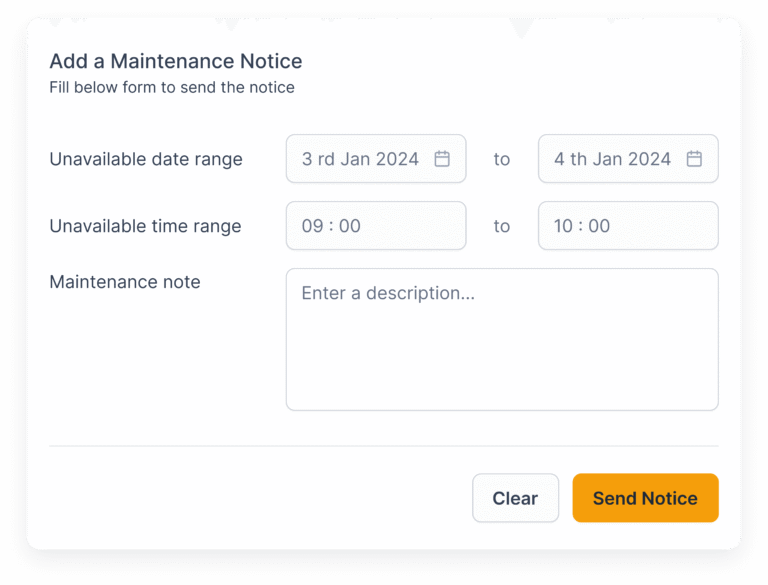Click the Unavailable date range label
Viewport: 768px width, 585px height.
tap(146, 159)
